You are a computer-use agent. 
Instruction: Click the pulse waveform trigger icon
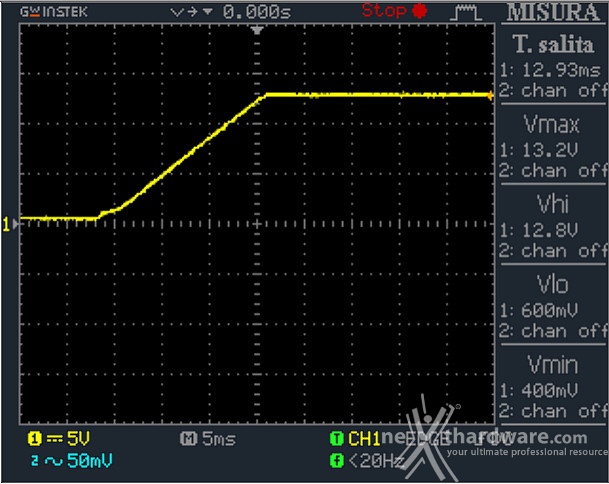466,12
